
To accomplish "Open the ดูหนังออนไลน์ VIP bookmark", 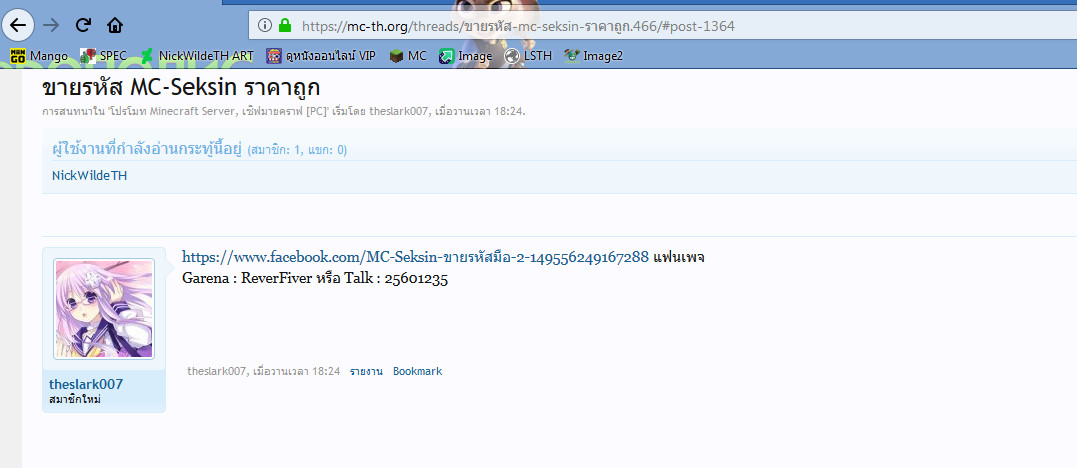I will click(x=321, y=56).
